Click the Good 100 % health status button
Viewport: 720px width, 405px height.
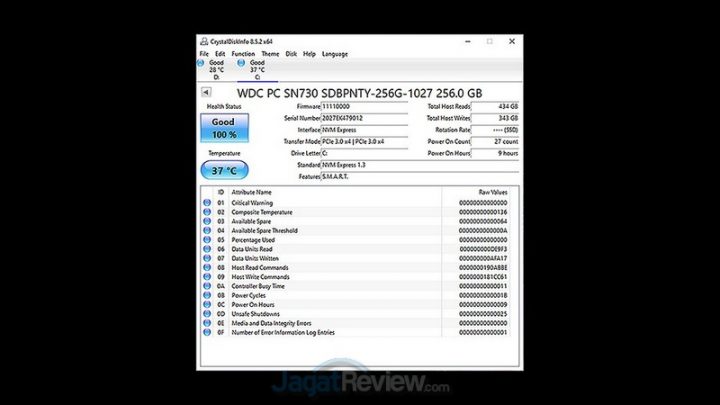tap(225, 128)
